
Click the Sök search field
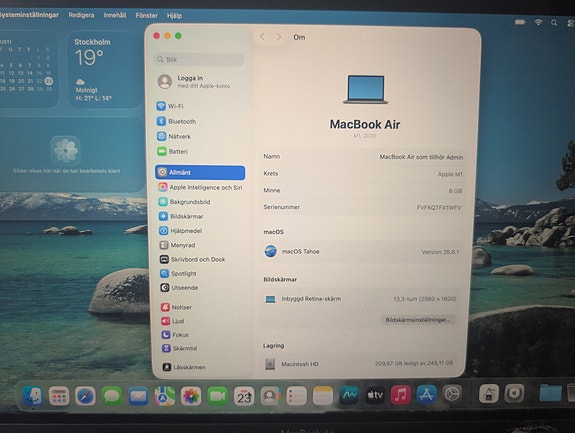point(199,59)
